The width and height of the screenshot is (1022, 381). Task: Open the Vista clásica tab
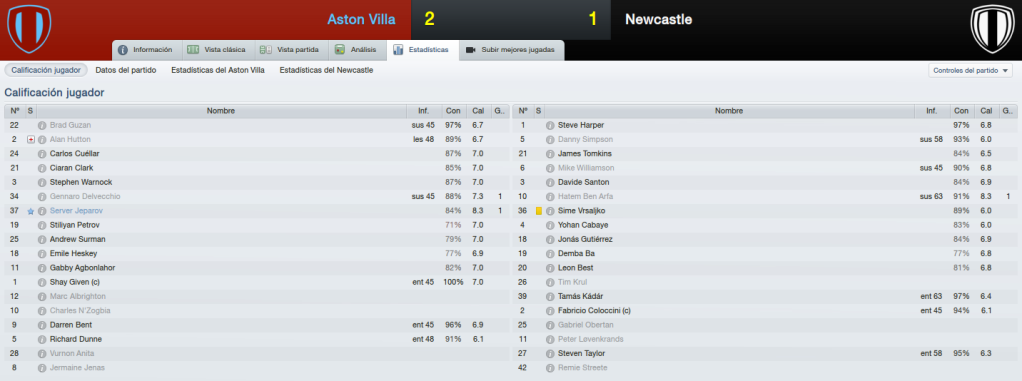click(216, 50)
